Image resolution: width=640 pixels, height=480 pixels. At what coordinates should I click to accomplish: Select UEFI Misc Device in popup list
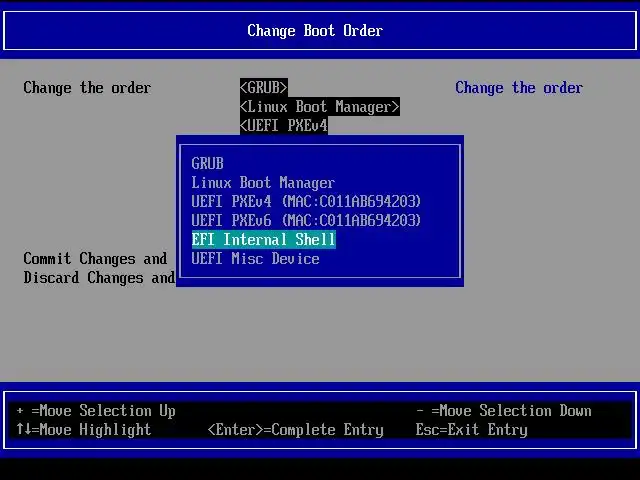(x=256, y=259)
